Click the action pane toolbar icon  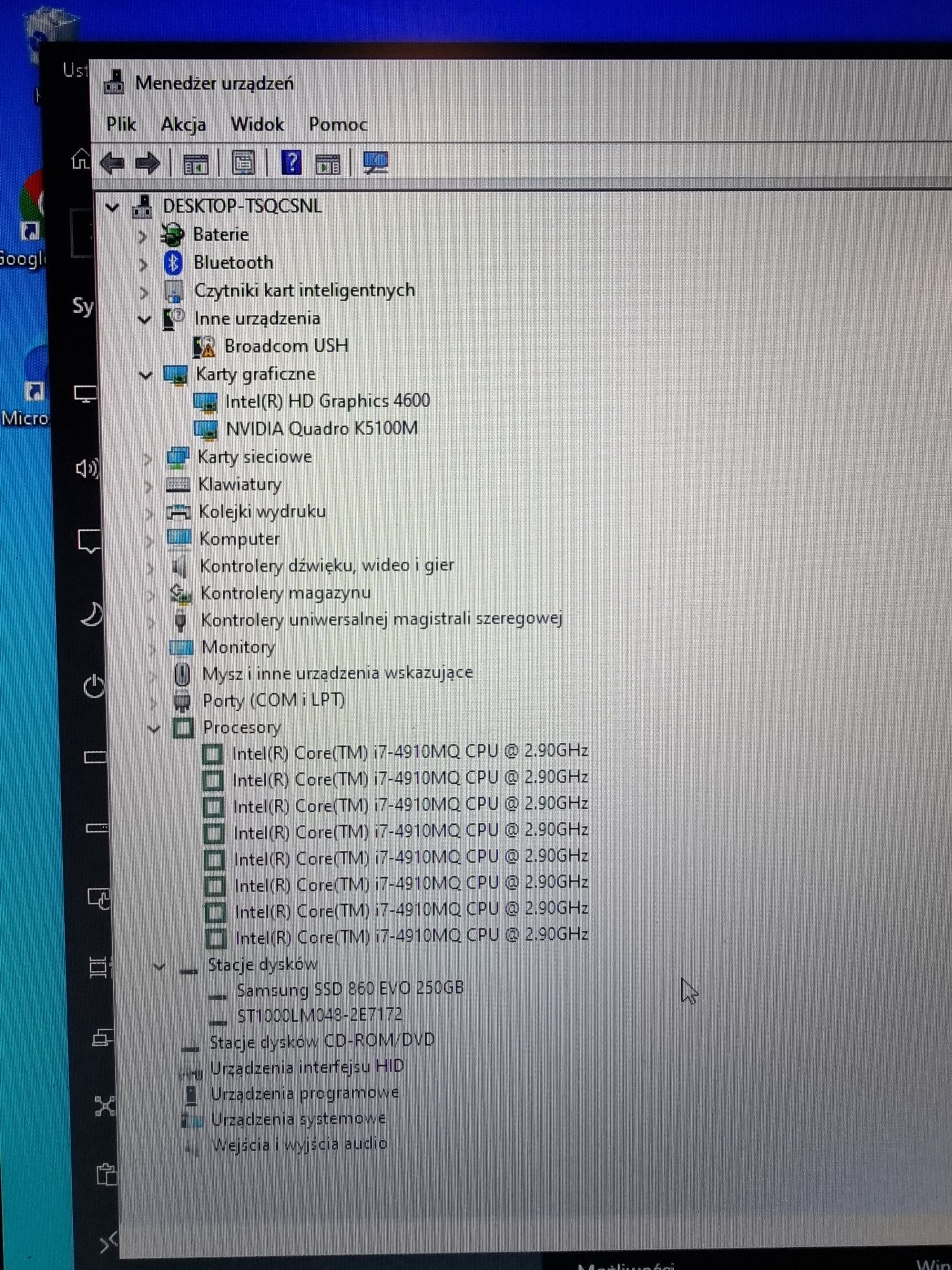coord(328,164)
